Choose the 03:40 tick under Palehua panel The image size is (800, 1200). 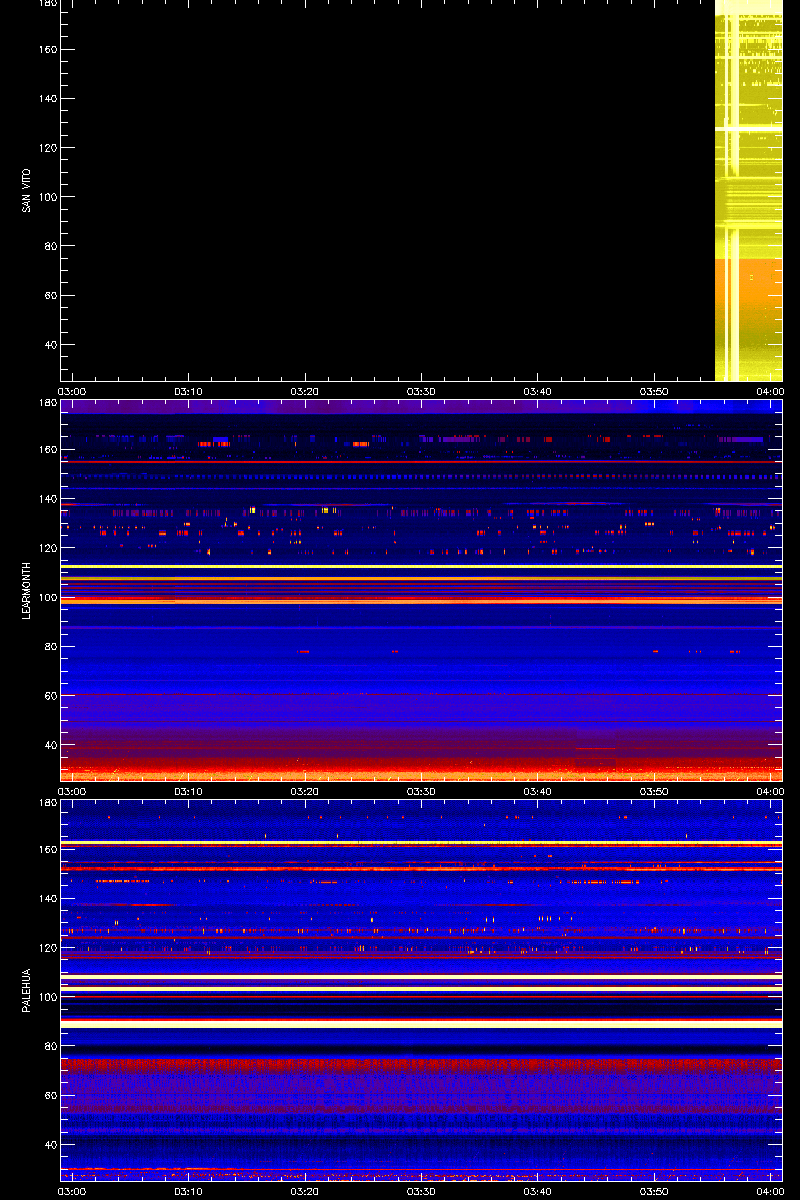tap(538, 1191)
